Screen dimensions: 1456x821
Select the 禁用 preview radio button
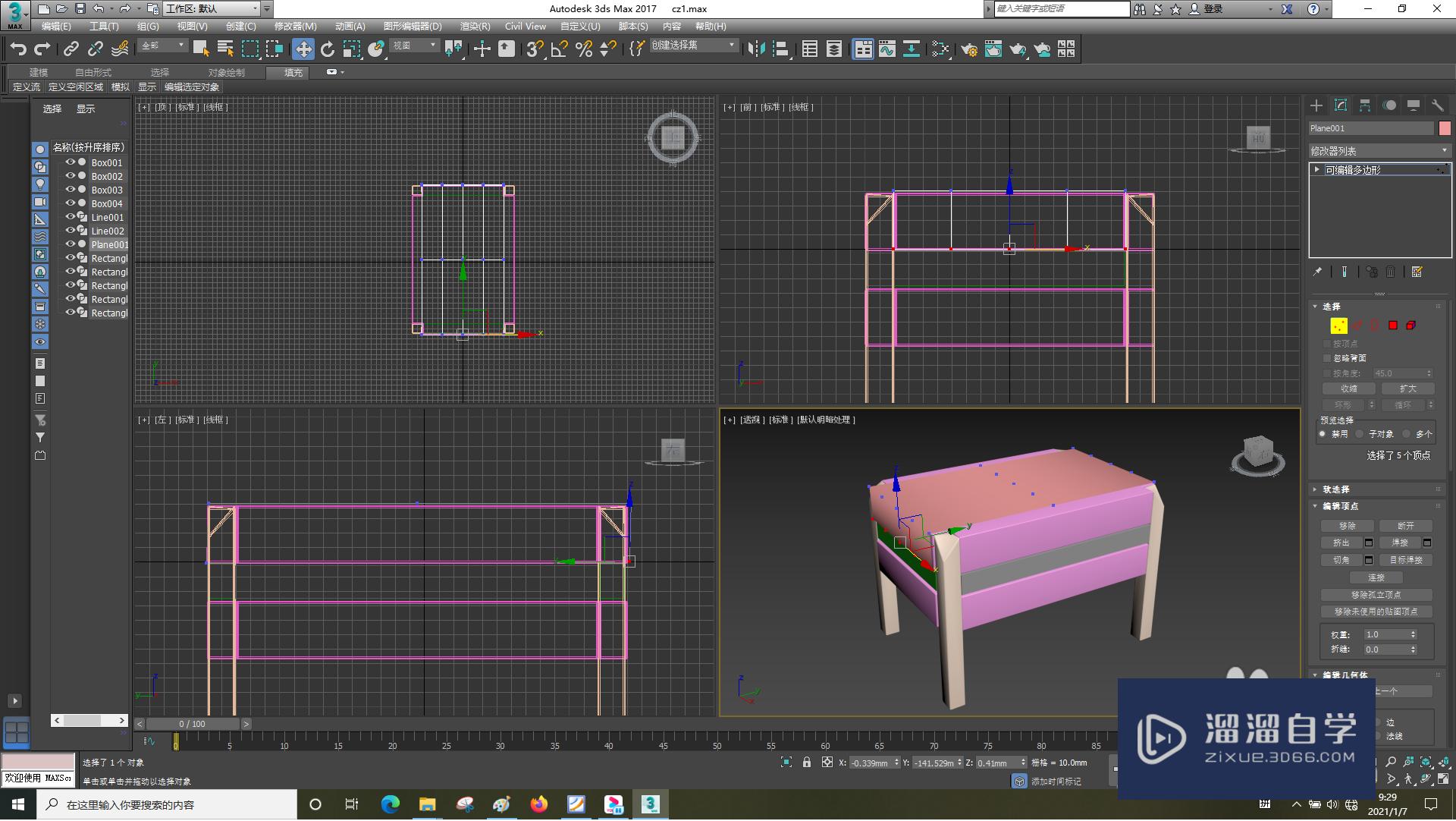[1323, 434]
